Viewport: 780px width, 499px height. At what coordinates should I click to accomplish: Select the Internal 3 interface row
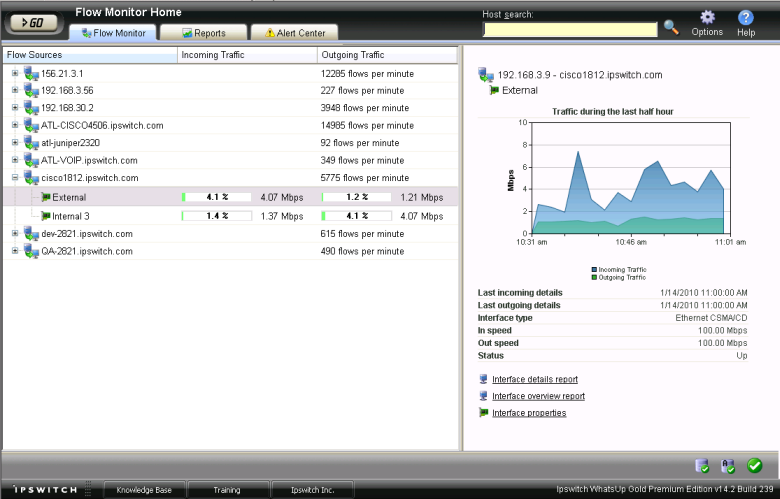pos(230,216)
